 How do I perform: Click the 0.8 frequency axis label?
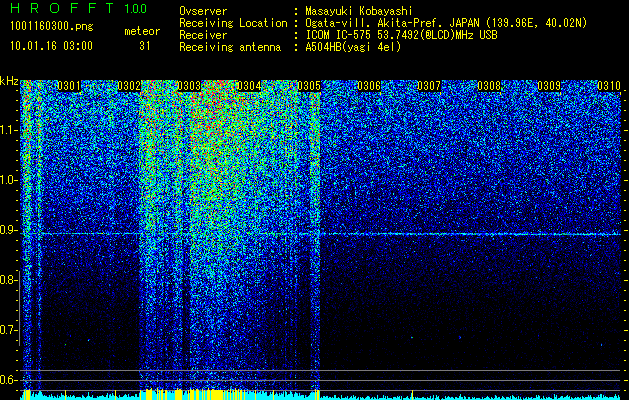point(8,280)
